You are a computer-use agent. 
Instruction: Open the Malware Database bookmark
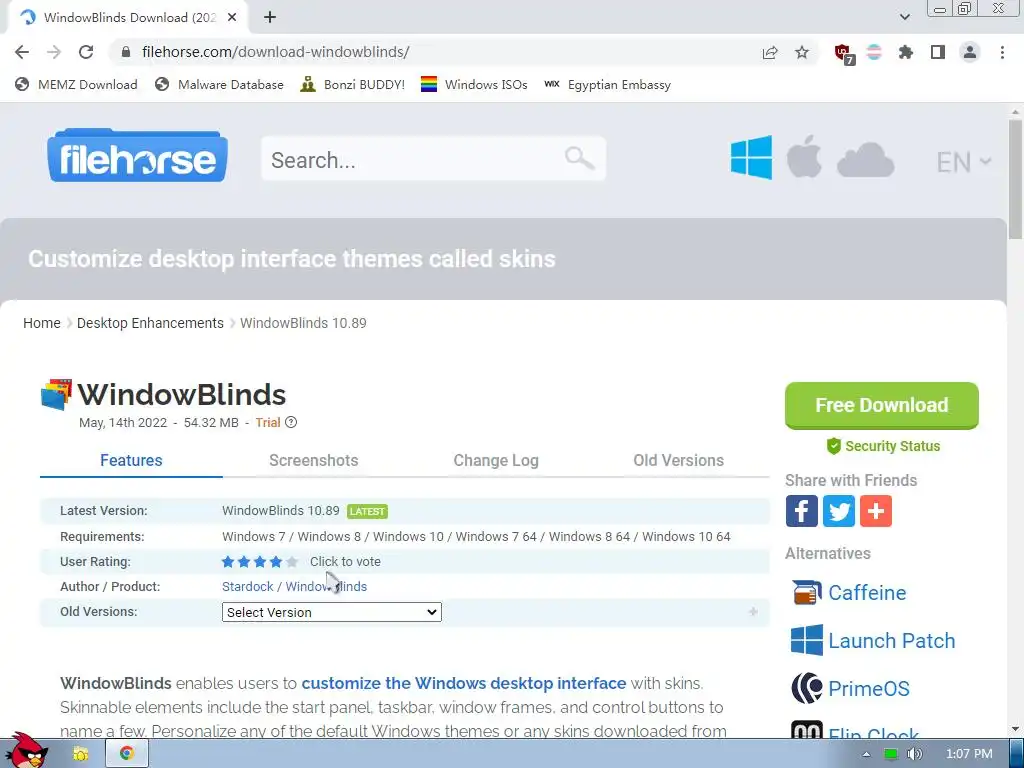click(x=219, y=84)
